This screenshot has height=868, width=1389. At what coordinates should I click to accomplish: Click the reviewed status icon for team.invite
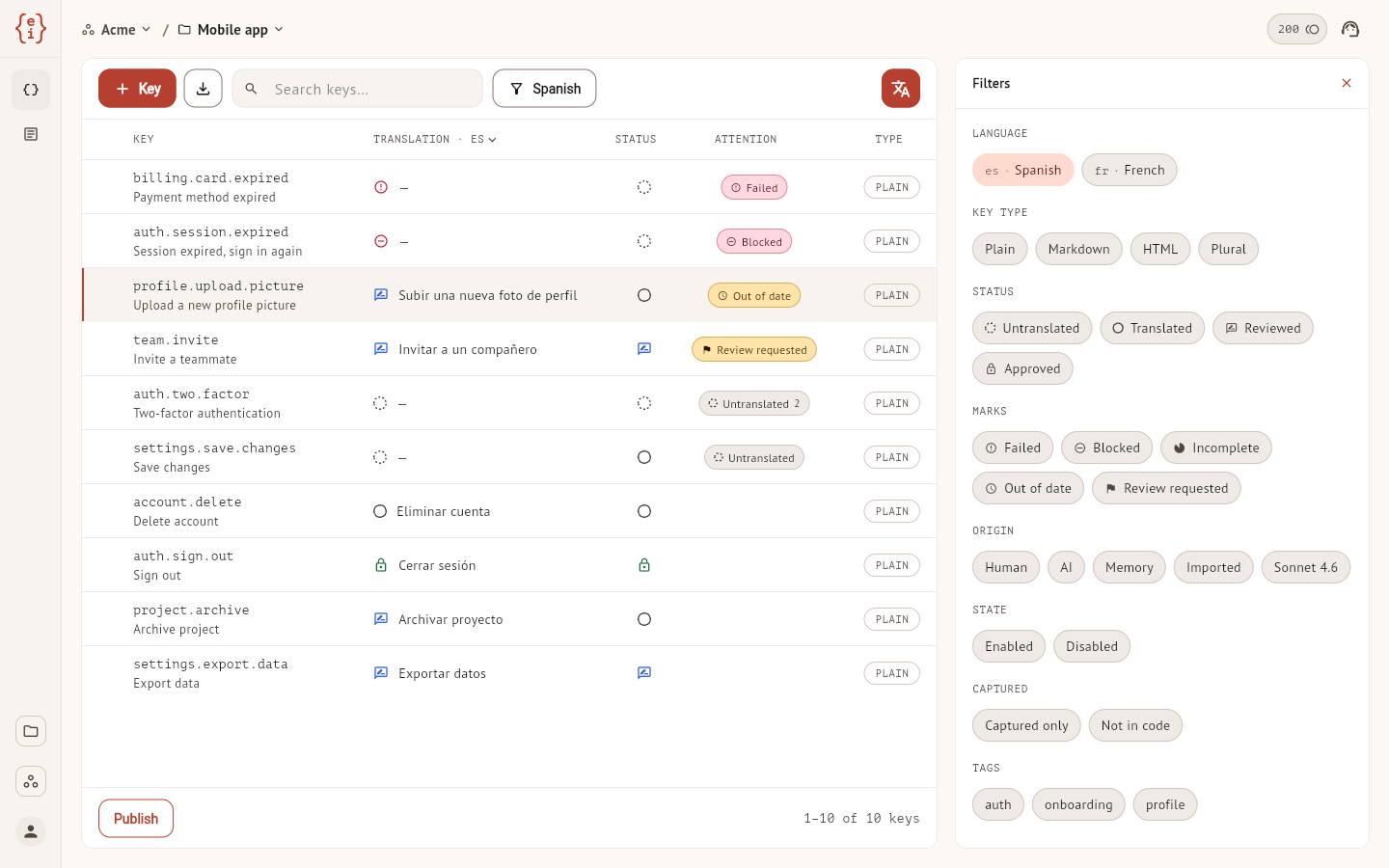(644, 349)
